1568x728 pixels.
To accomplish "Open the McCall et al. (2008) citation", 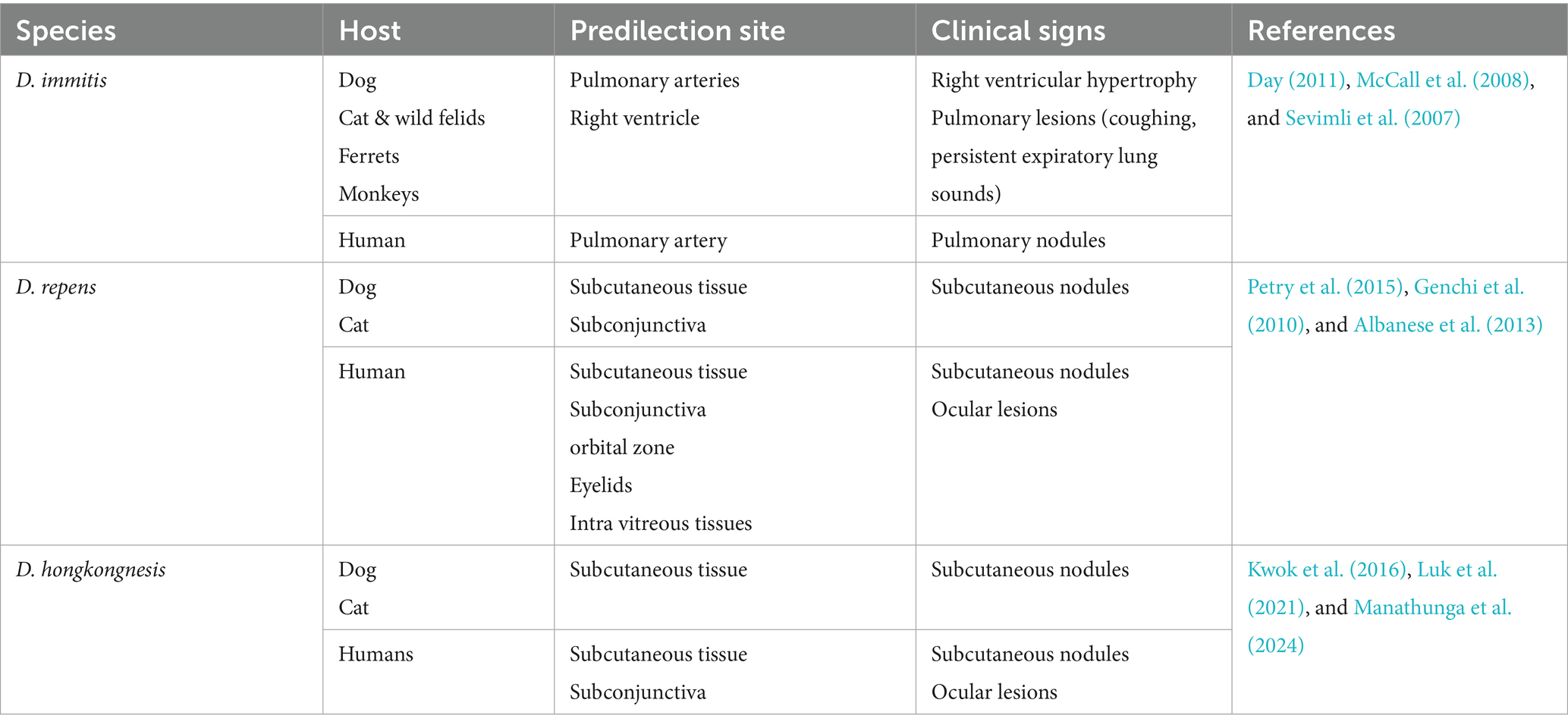I will click(1442, 80).
